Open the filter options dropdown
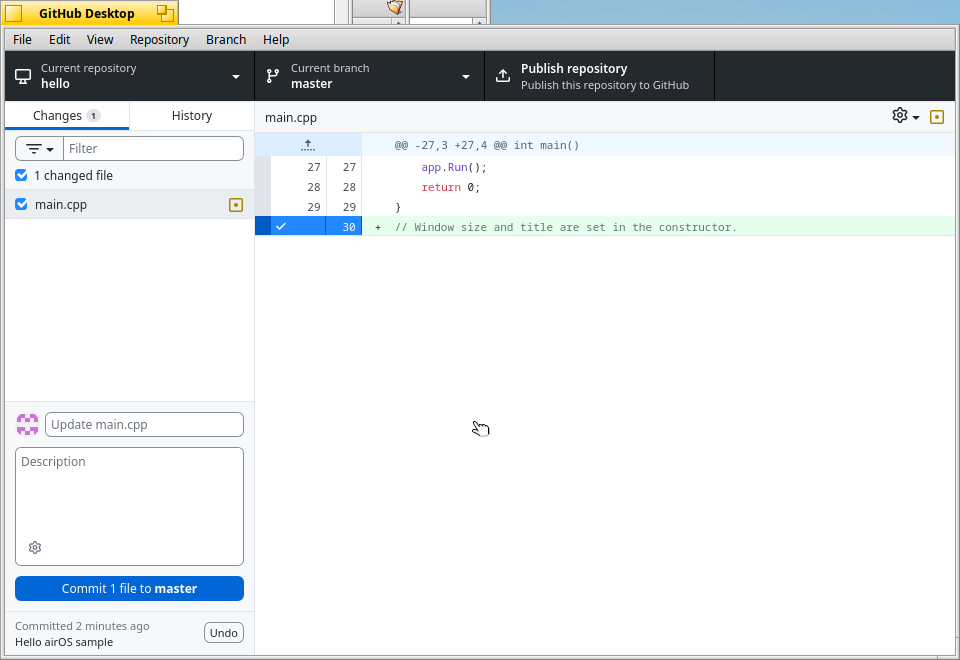 pos(39,149)
